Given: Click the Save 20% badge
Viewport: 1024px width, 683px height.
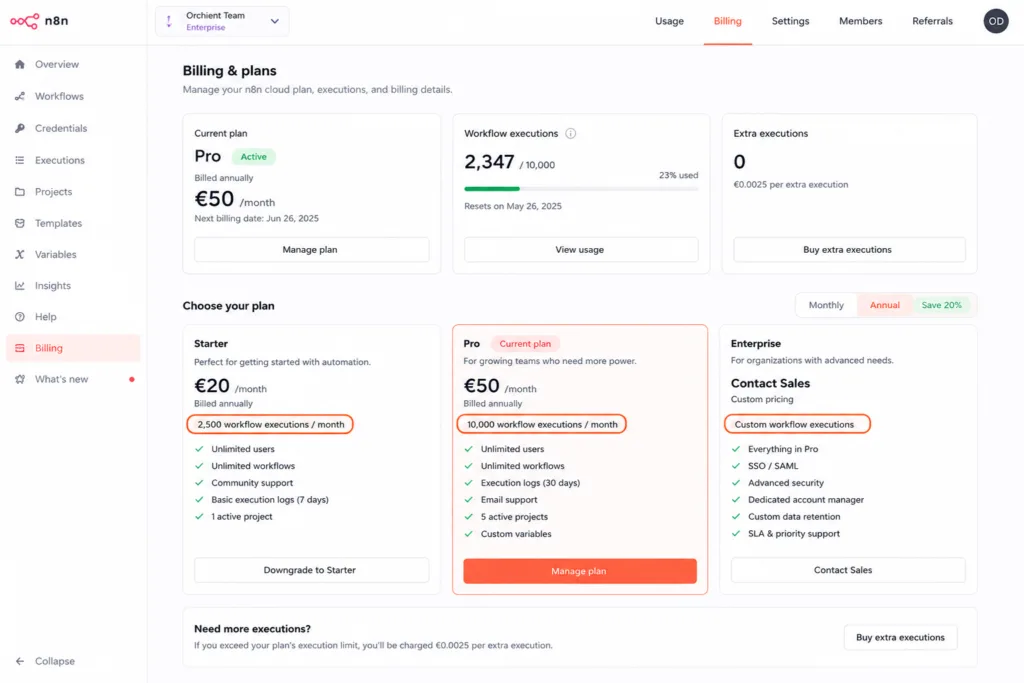Looking at the screenshot, I should 941,305.
